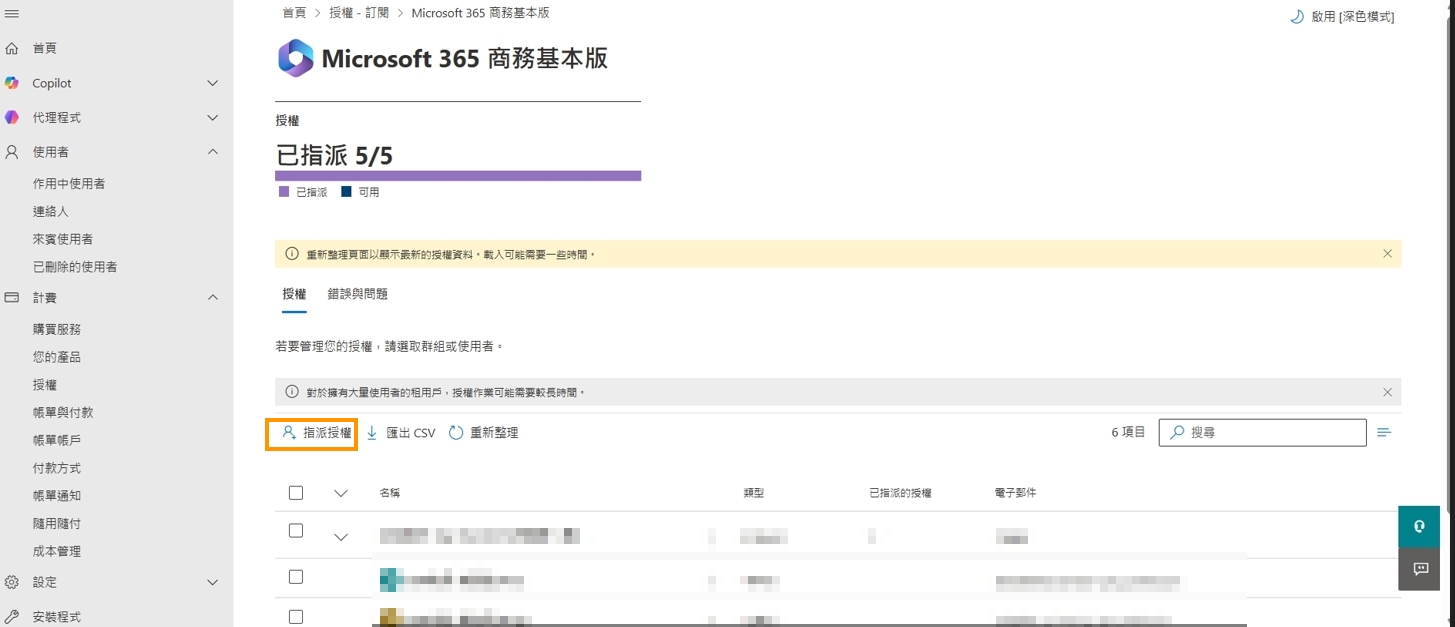Screen dimensions: 1455x627
Task: Dismiss the yellow refresh notice banner
Action: [1387, 254]
